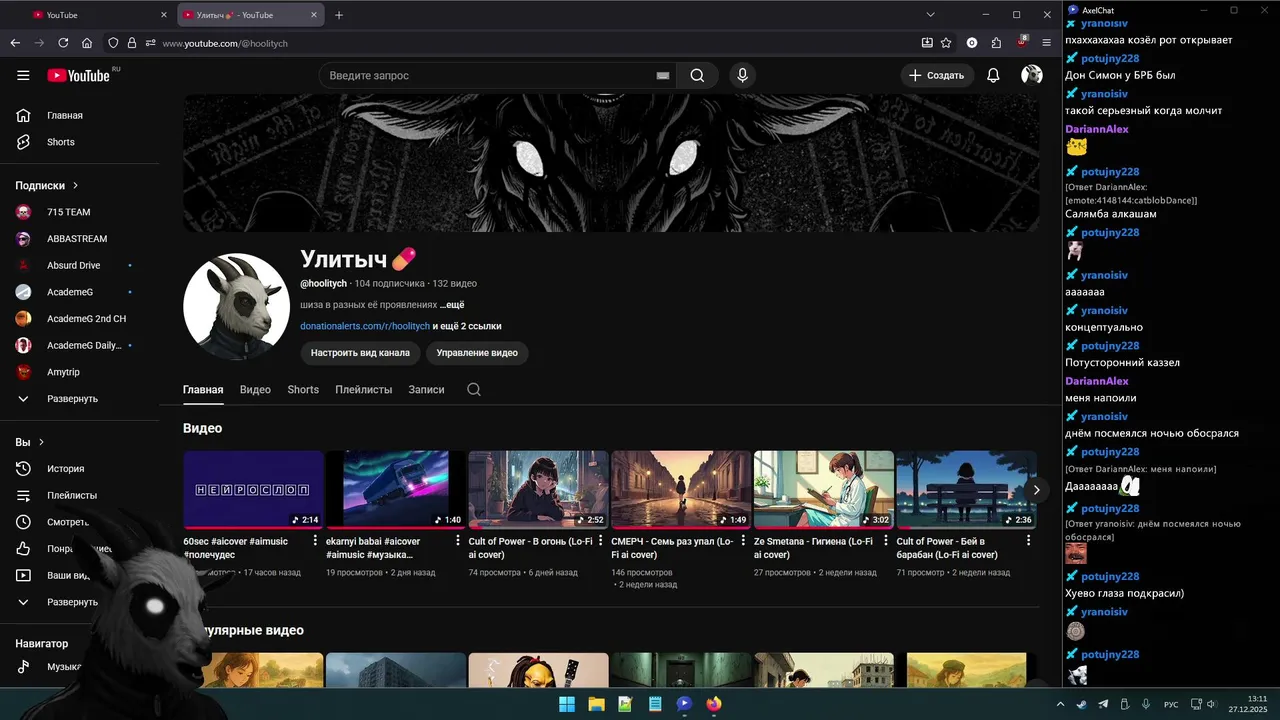
Task: Open Cult of Power - Бей в барабан thumbnail
Action: point(966,489)
